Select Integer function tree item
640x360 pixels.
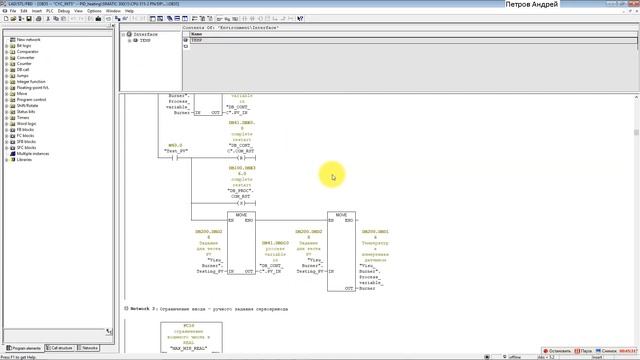coord(31,82)
